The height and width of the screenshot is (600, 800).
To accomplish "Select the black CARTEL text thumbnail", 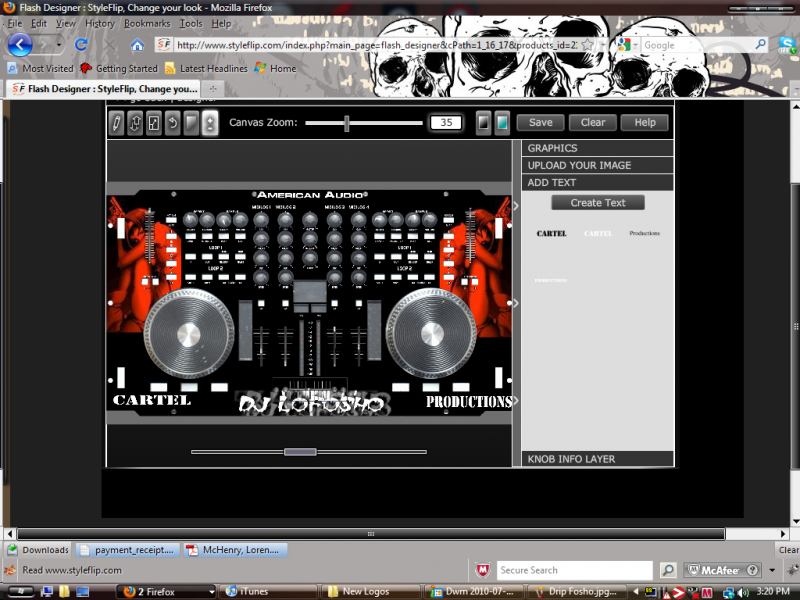I will click(552, 234).
